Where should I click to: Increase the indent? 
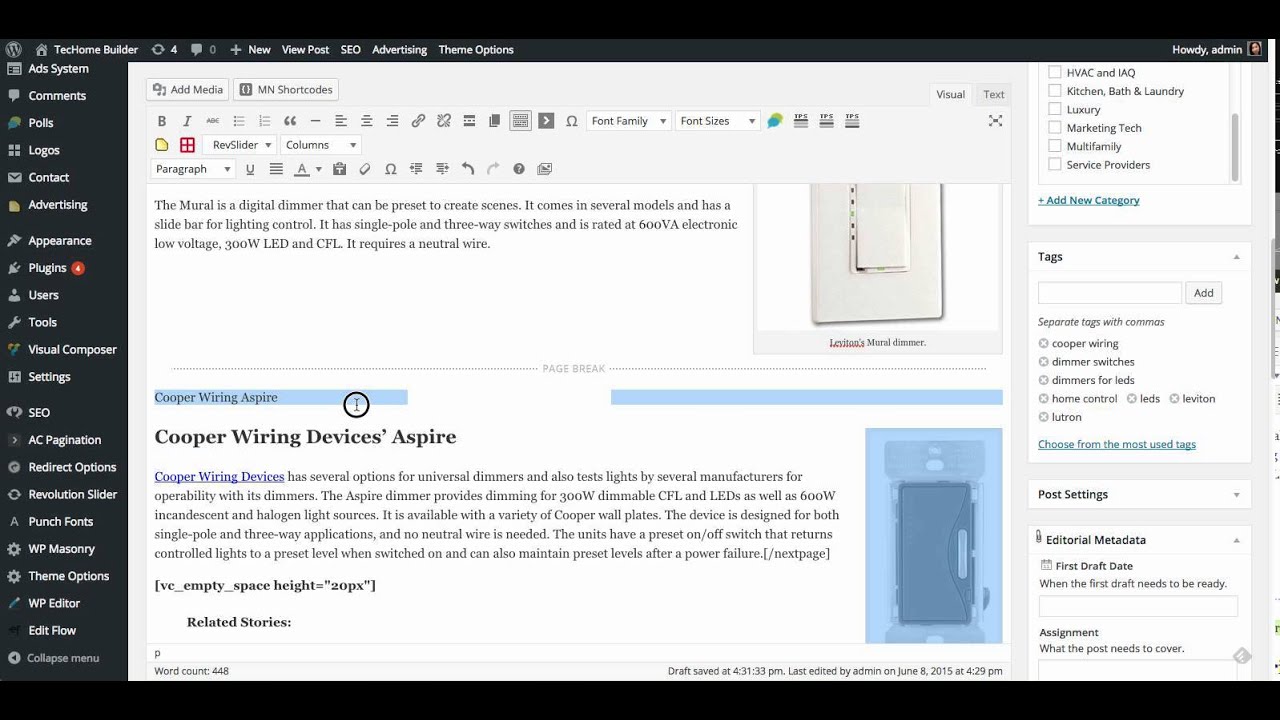tap(442, 169)
